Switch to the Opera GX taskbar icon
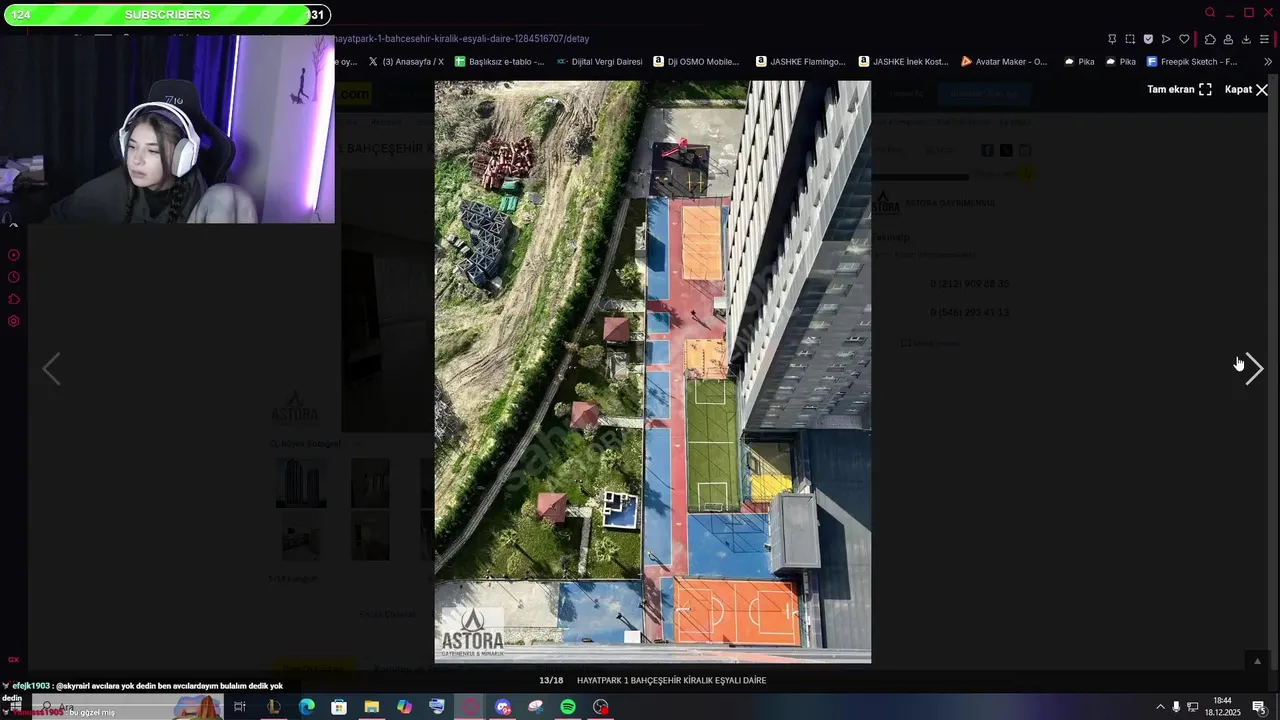The image size is (1280, 720). (x=470, y=707)
